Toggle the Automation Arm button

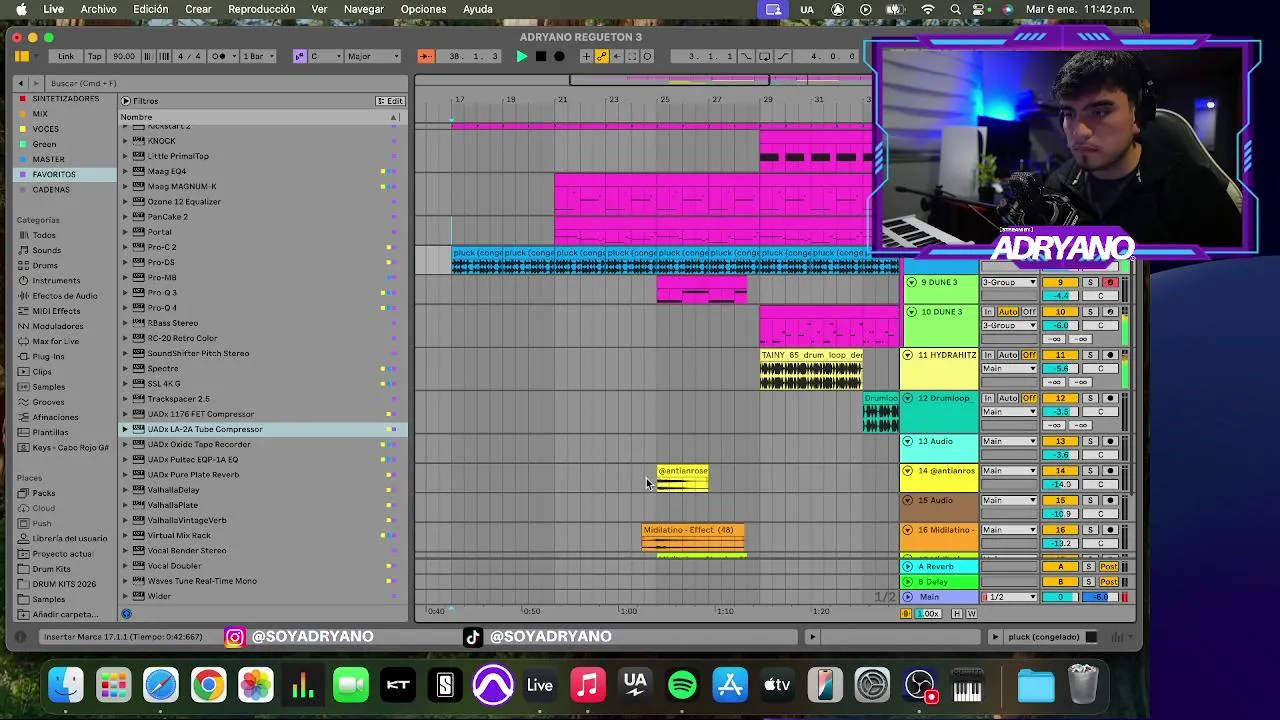click(602, 56)
